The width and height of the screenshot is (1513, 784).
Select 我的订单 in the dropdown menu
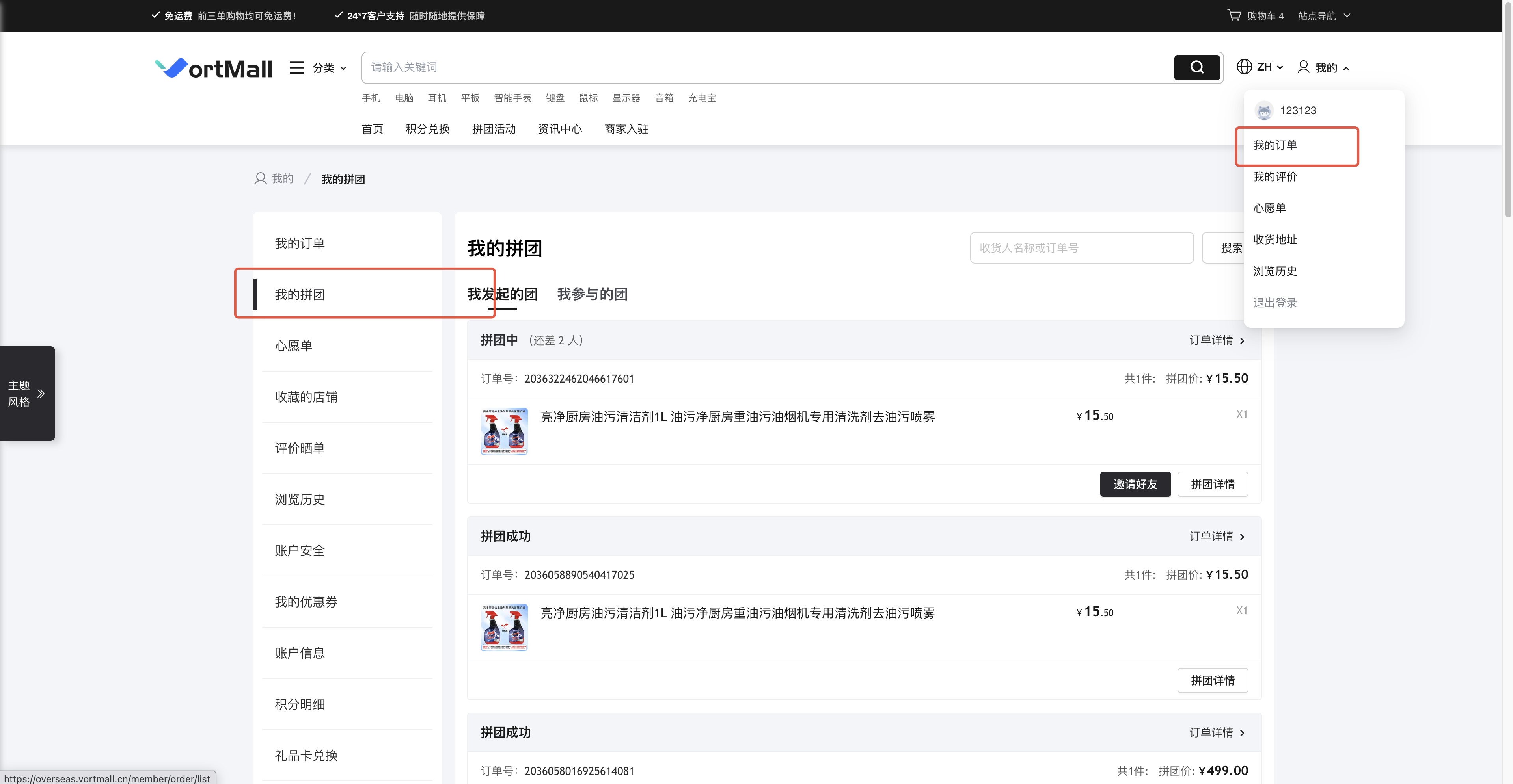(x=1274, y=145)
